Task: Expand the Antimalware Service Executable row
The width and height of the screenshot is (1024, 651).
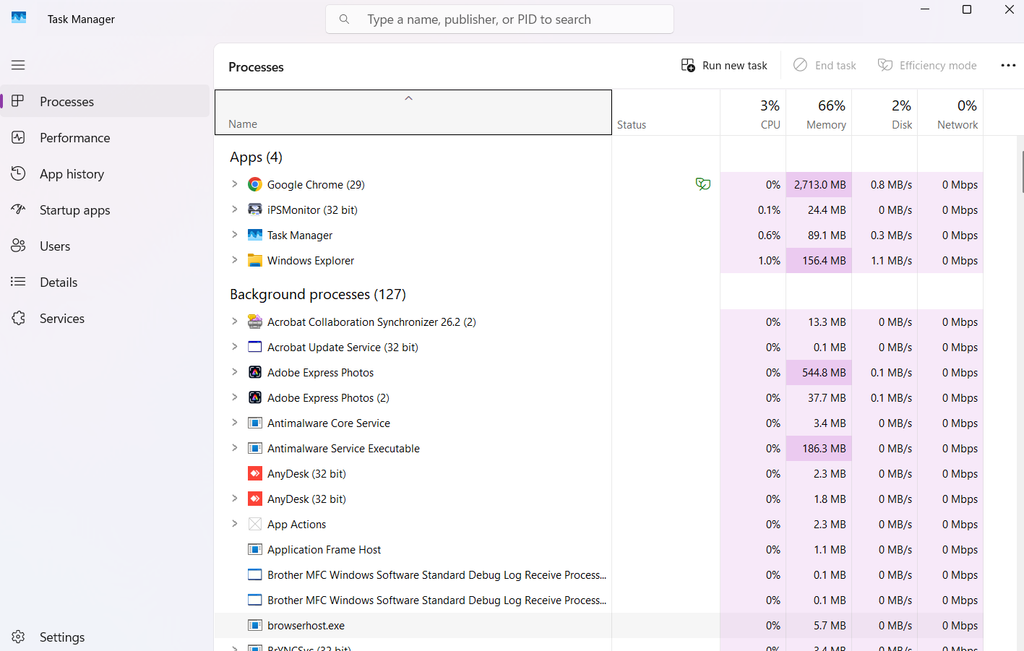Action: [x=234, y=448]
